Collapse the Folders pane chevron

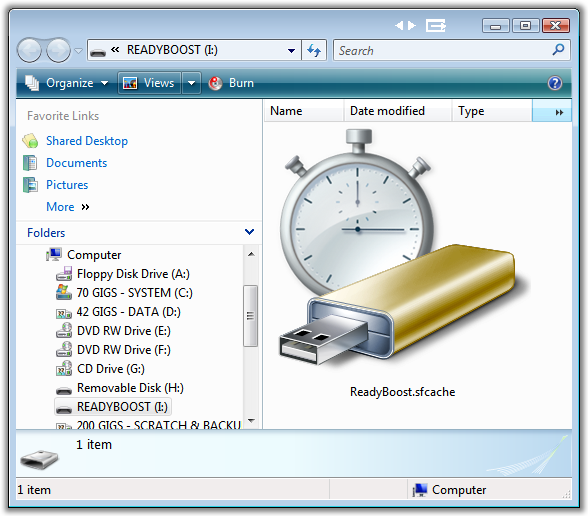point(249,232)
